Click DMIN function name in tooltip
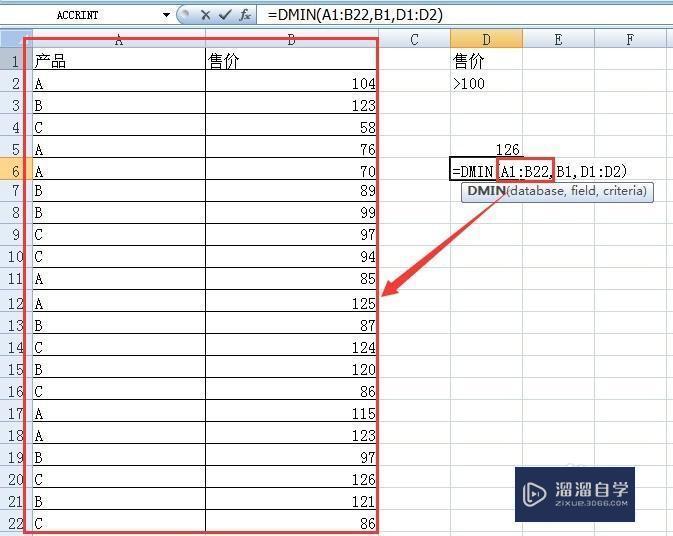This screenshot has width=673, height=536. click(x=486, y=191)
